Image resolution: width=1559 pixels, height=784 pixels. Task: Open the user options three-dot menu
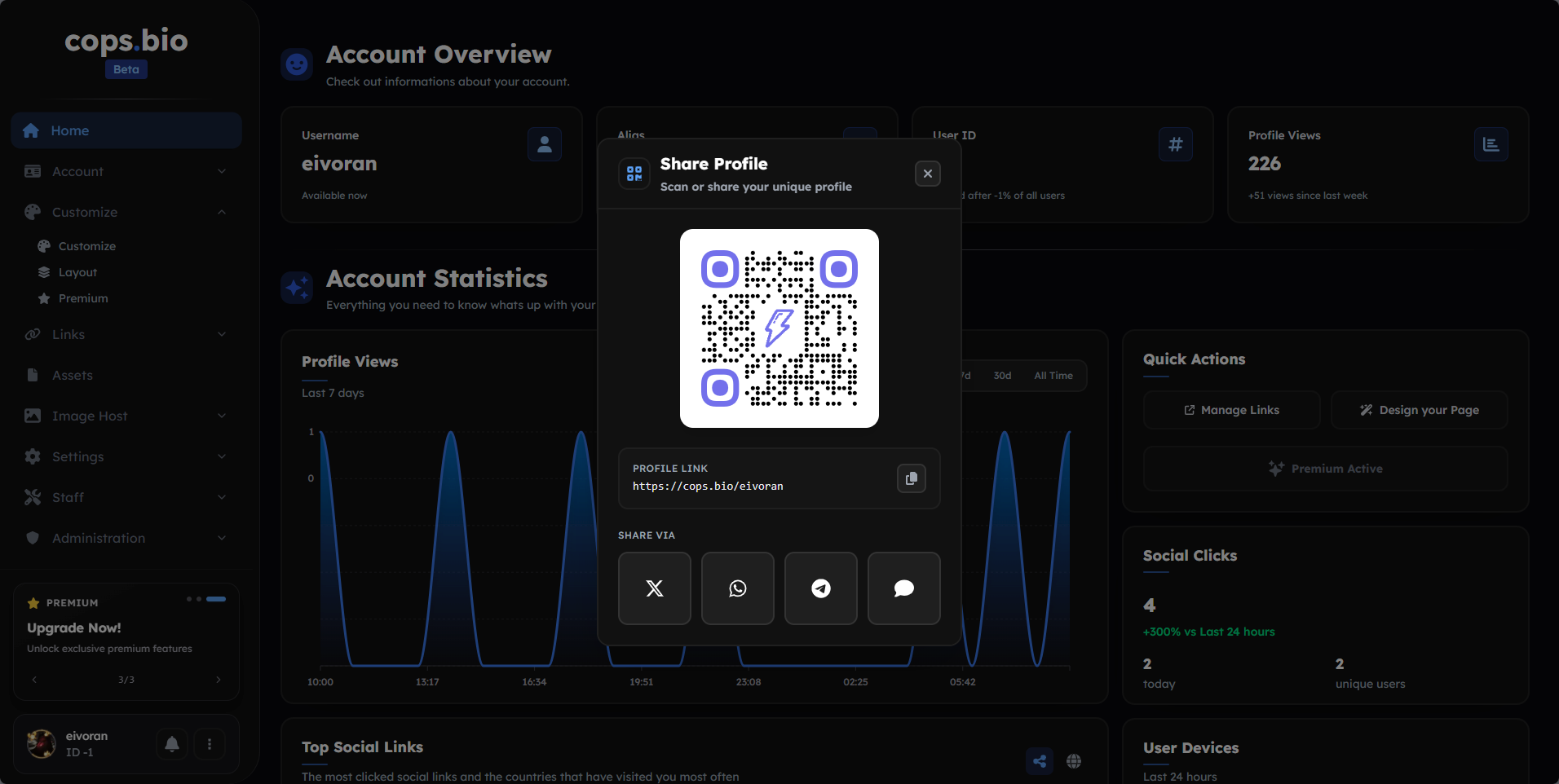click(210, 744)
